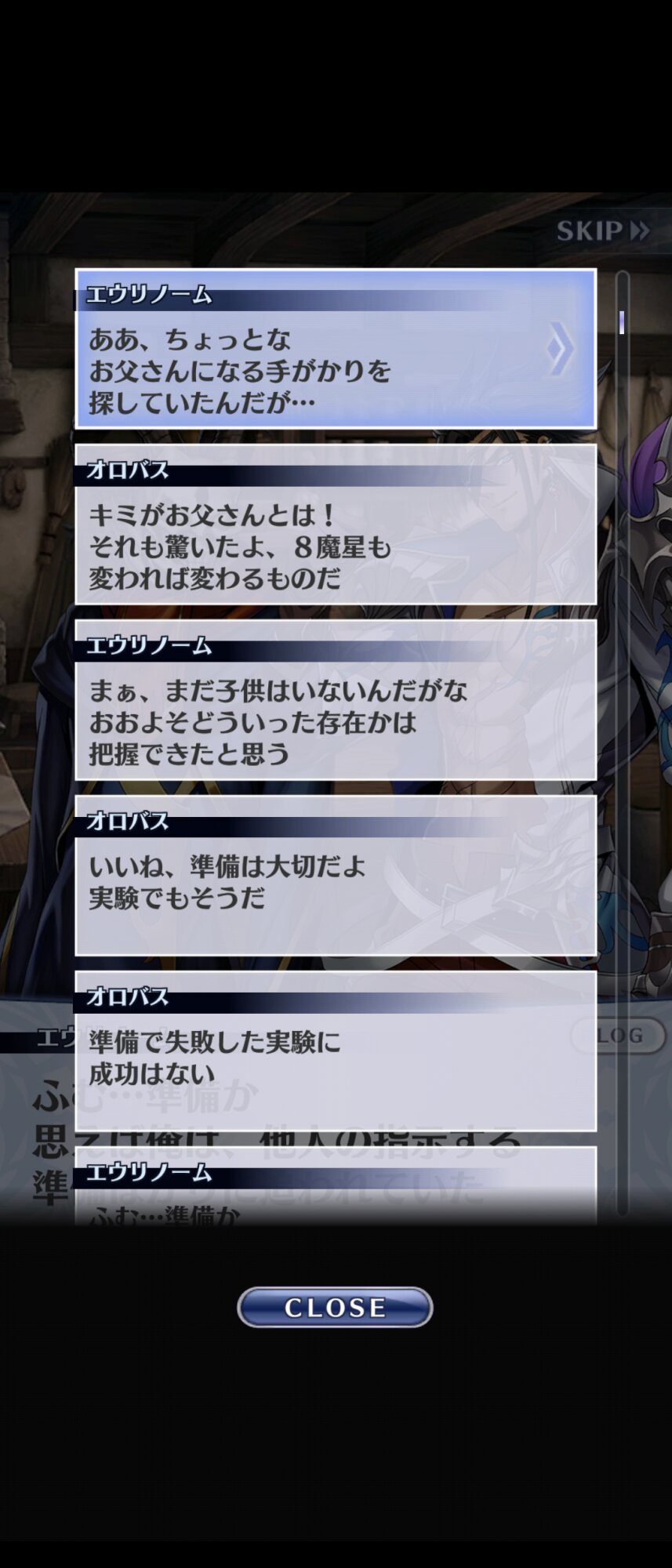Tap the SKIP double-arrow icon
The height and width of the screenshot is (1568, 672).
[639, 230]
